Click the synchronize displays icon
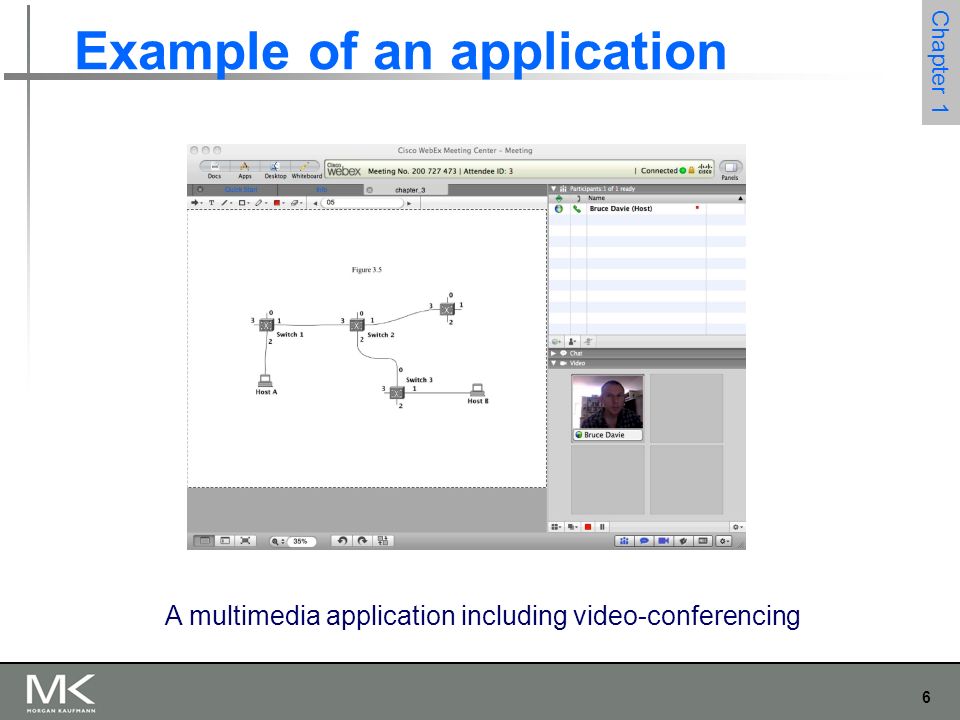The height and width of the screenshot is (720, 960). pyautogui.click(x=383, y=541)
